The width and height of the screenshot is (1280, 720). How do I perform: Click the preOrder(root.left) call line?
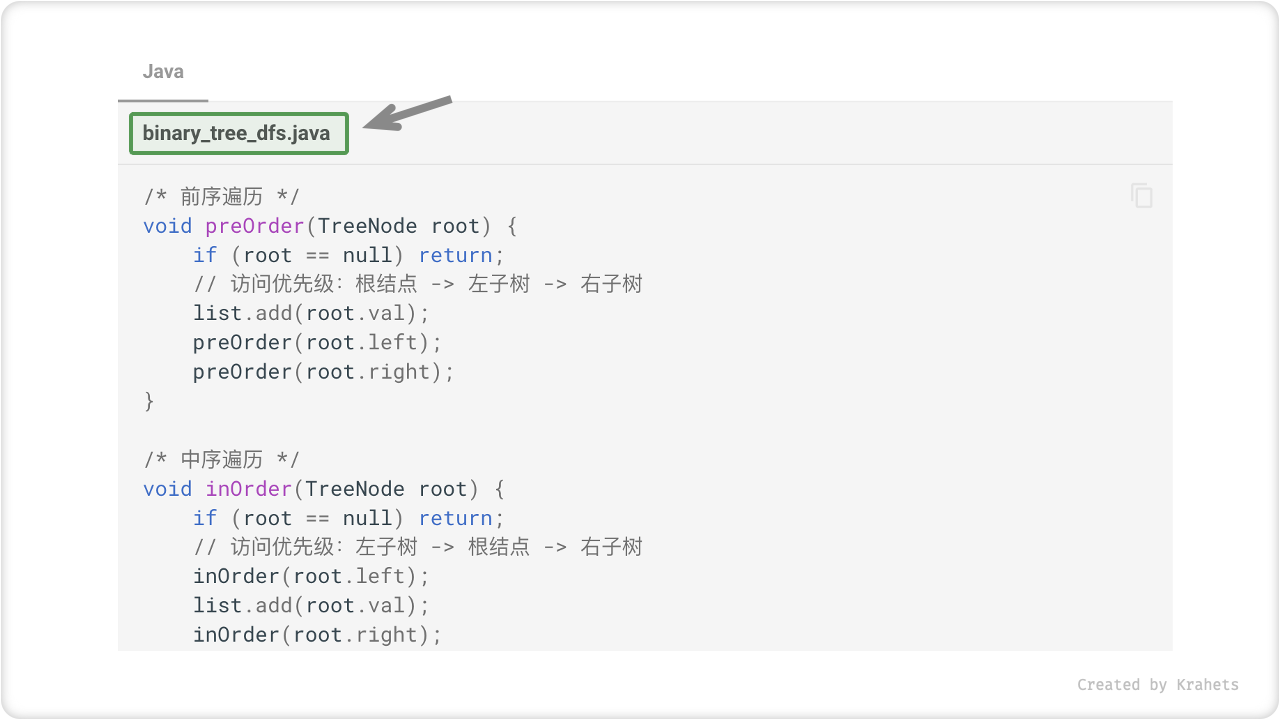click(x=317, y=343)
